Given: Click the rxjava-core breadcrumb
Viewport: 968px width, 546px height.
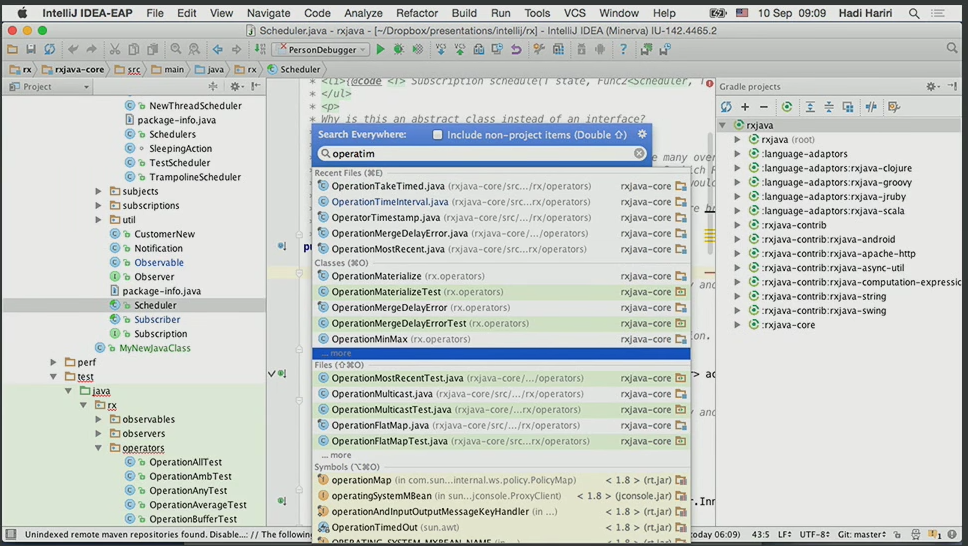Looking at the screenshot, I should tap(73, 70).
